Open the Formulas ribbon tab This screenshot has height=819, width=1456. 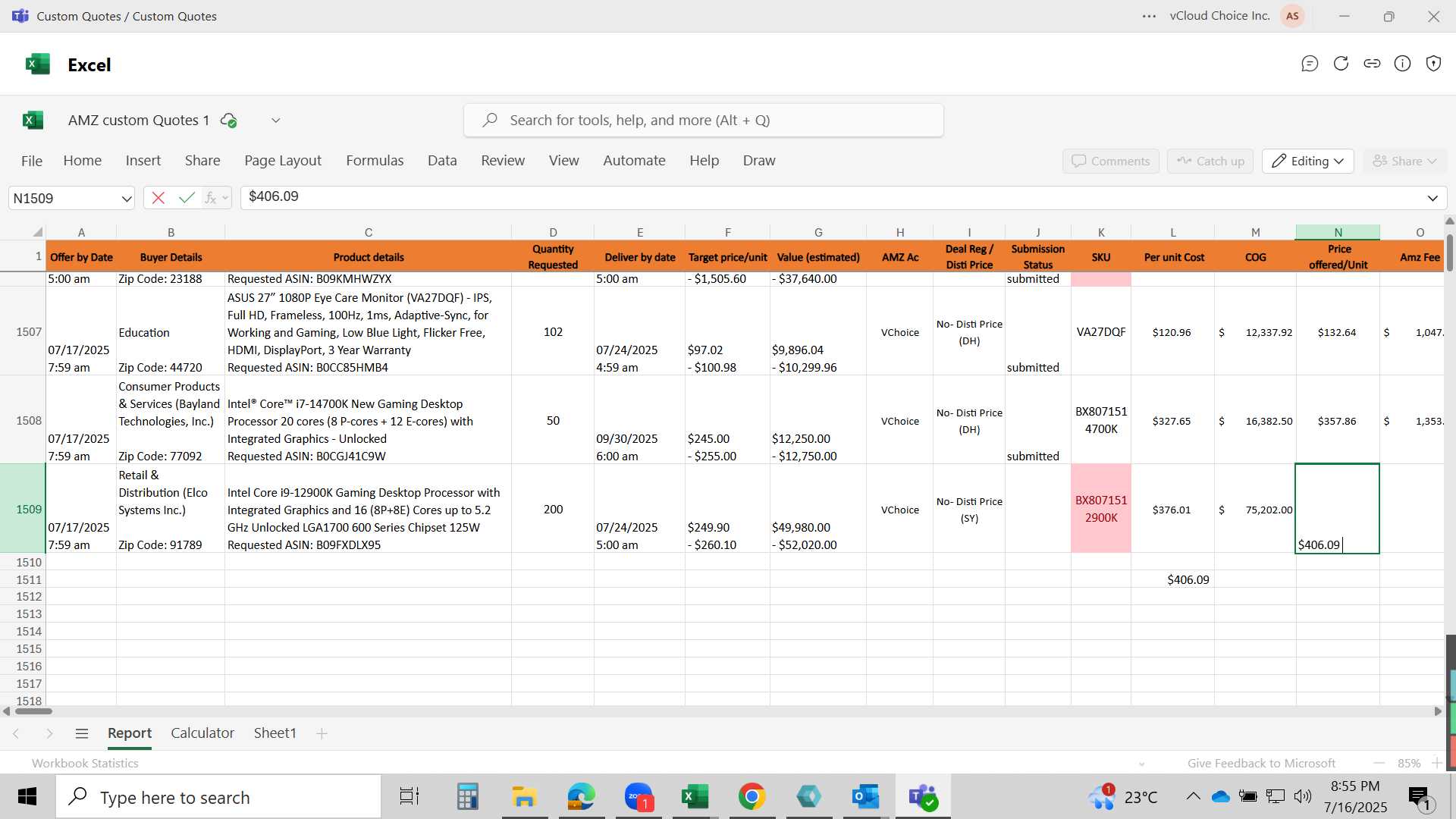pos(375,161)
